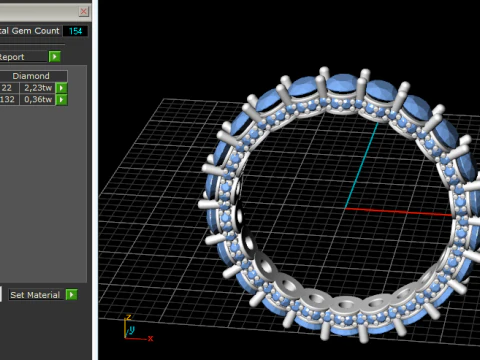Click the Gem Count label text
The height and width of the screenshot is (360, 480).
[35, 31]
